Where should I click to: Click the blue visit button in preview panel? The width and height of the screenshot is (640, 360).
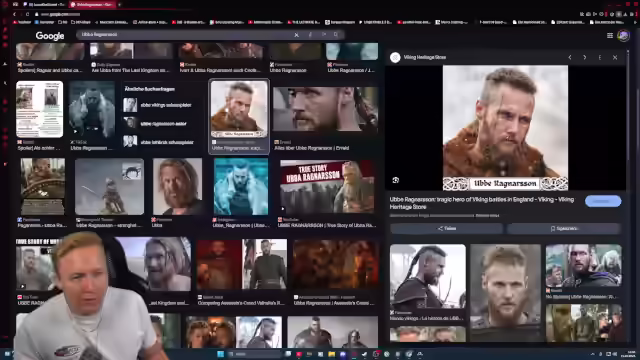click(603, 201)
